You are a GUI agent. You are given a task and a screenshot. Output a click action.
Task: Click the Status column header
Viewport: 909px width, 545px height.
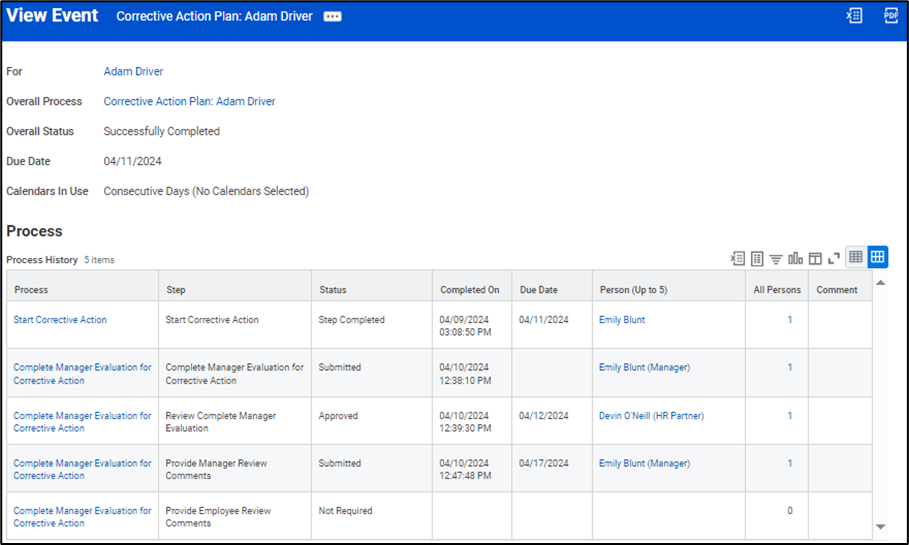coord(333,290)
